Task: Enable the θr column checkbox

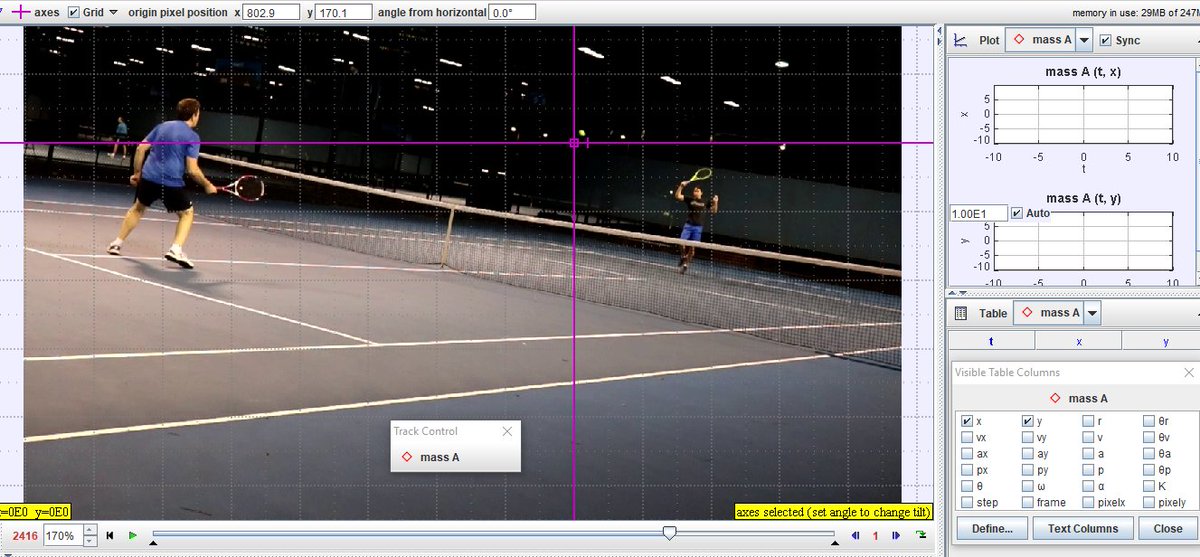Action: [1149, 422]
